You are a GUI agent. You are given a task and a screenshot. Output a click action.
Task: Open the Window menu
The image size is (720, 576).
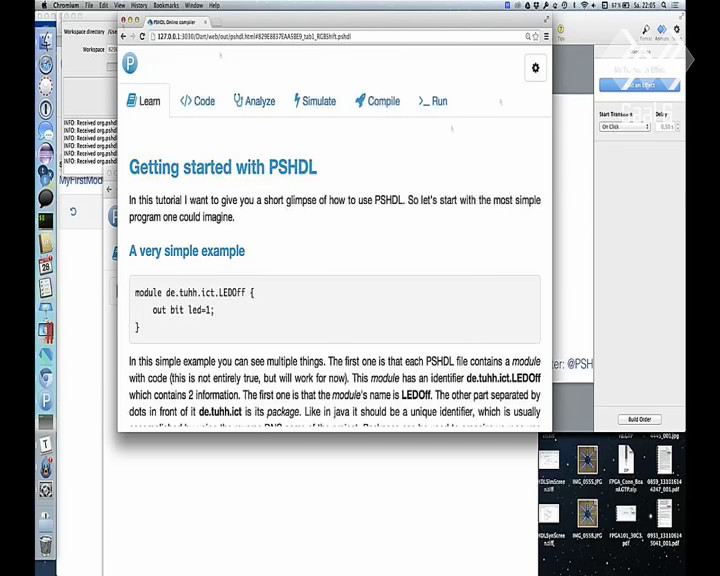(x=194, y=5)
